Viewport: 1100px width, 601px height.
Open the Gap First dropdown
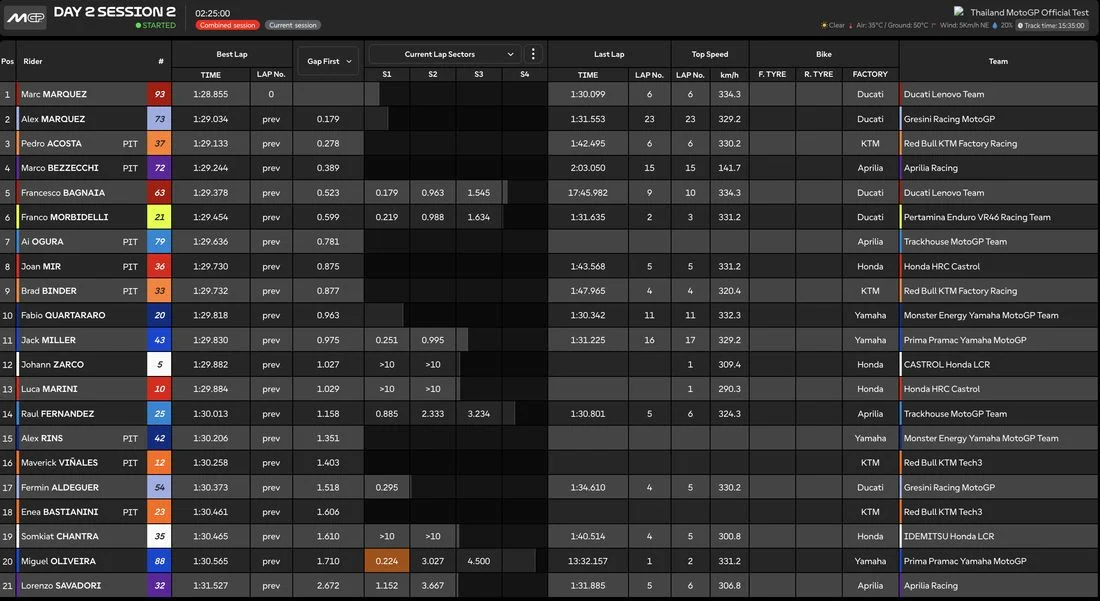click(x=328, y=61)
